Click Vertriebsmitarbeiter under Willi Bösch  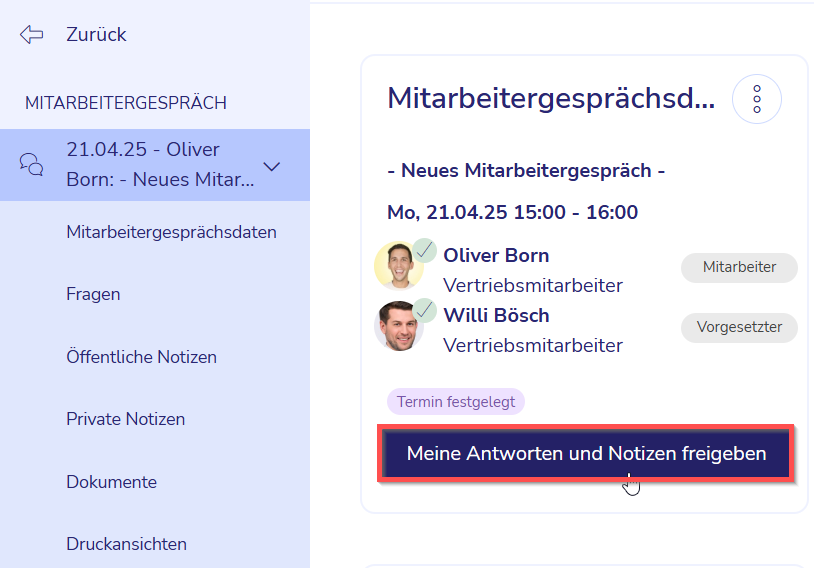[x=533, y=346]
